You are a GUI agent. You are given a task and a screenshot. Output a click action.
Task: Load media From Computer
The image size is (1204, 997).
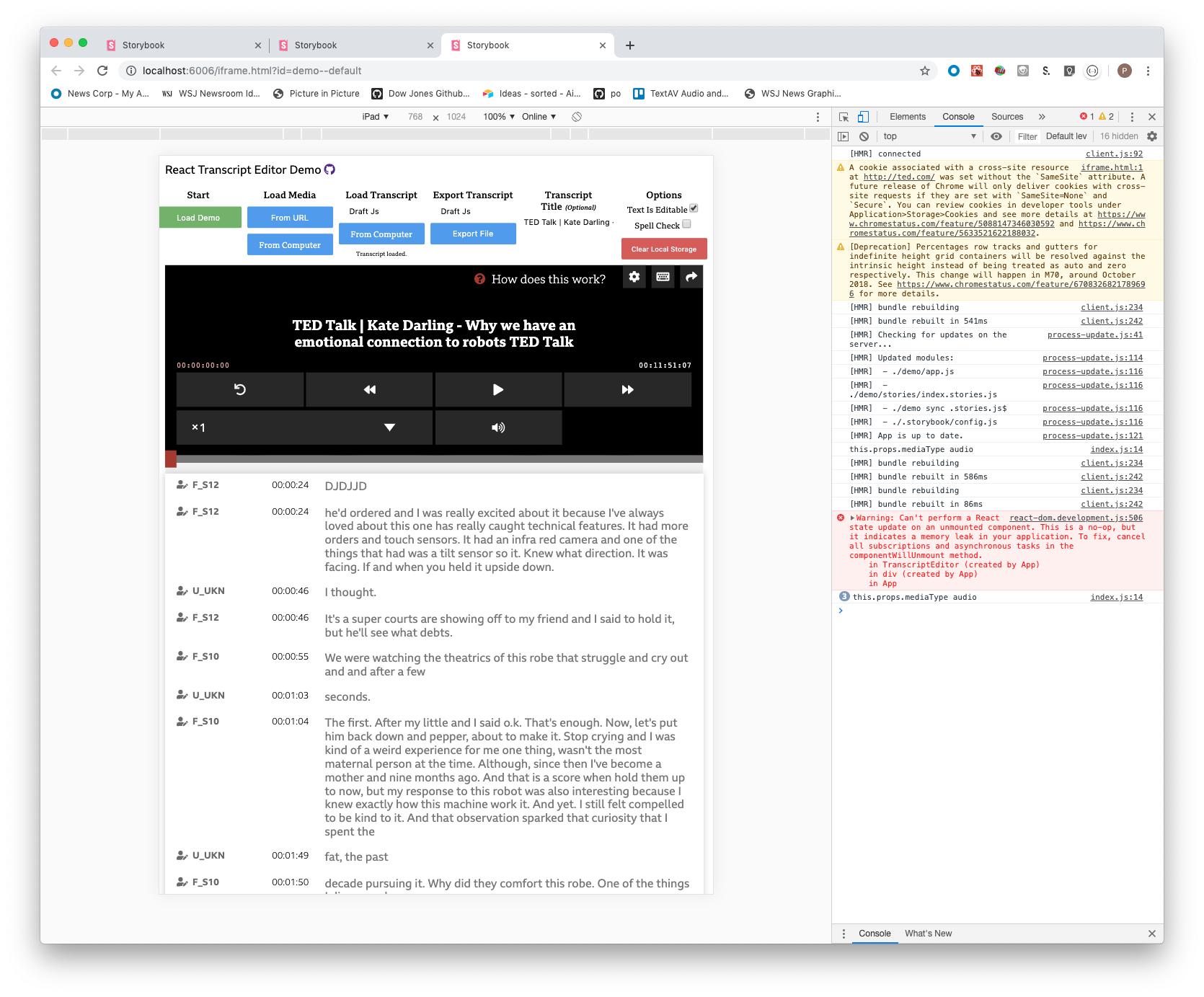coord(290,245)
